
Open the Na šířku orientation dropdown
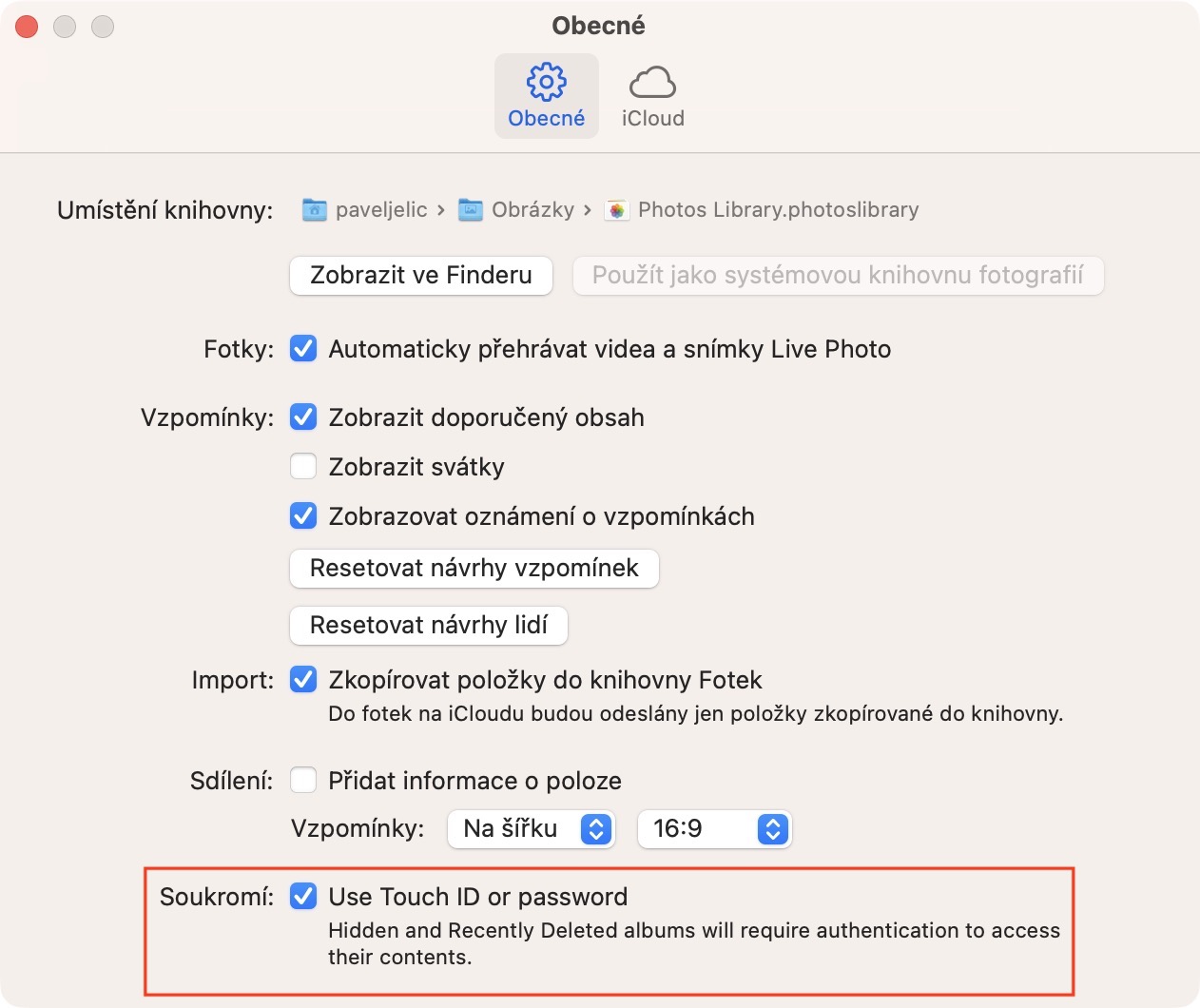tap(531, 829)
